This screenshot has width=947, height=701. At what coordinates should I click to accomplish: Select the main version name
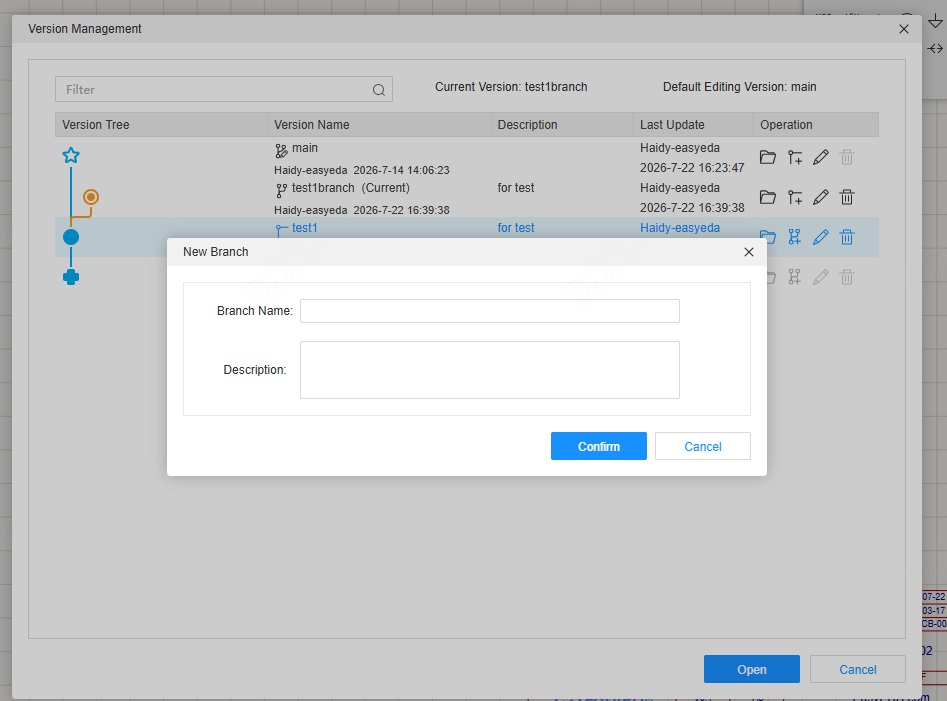pyautogui.click(x=304, y=148)
